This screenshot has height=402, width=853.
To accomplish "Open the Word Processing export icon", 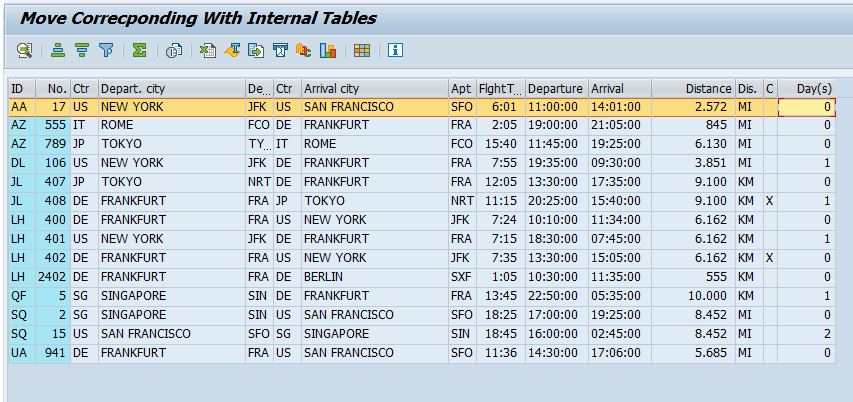I will [x=232, y=50].
